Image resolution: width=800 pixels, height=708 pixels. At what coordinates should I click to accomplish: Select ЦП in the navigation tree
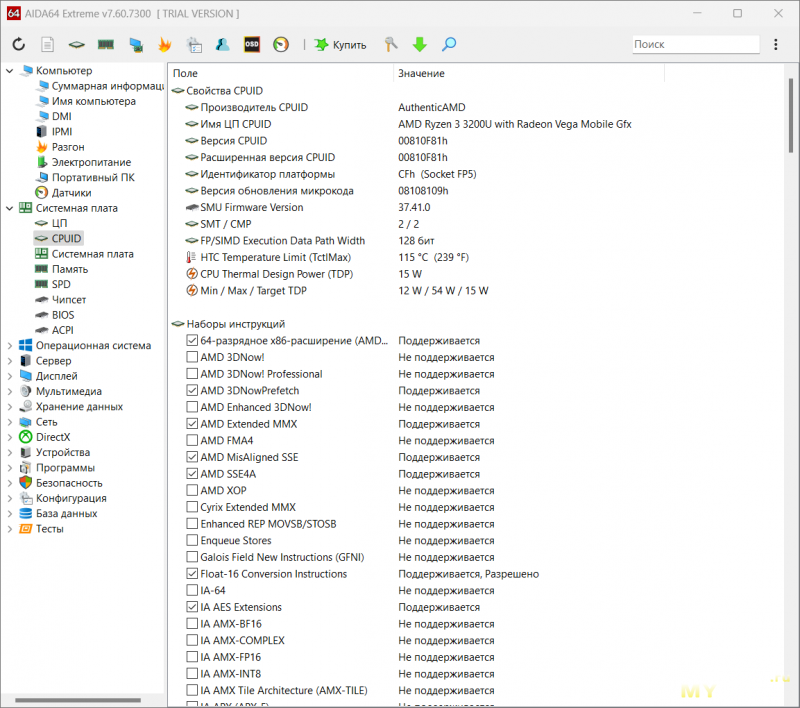tap(59, 223)
